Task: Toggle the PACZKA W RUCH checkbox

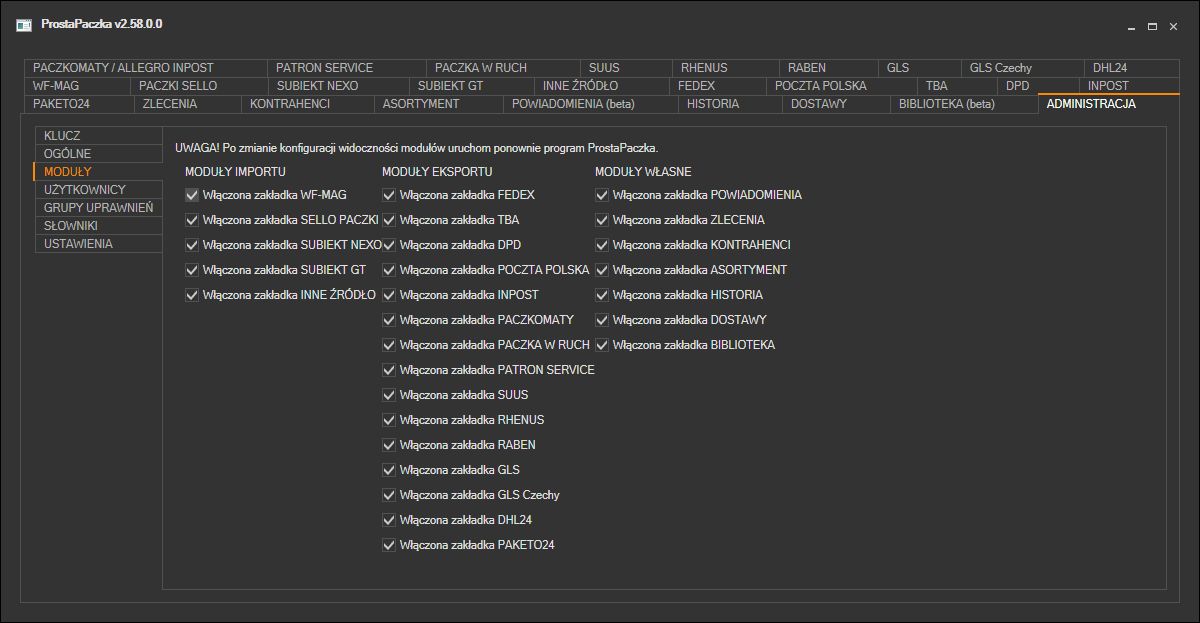Action: (389, 345)
